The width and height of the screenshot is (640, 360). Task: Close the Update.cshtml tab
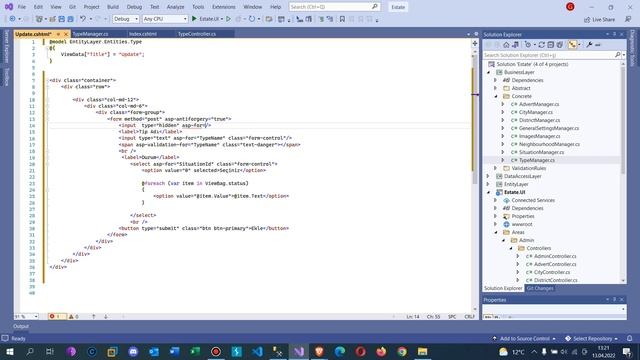[66, 34]
